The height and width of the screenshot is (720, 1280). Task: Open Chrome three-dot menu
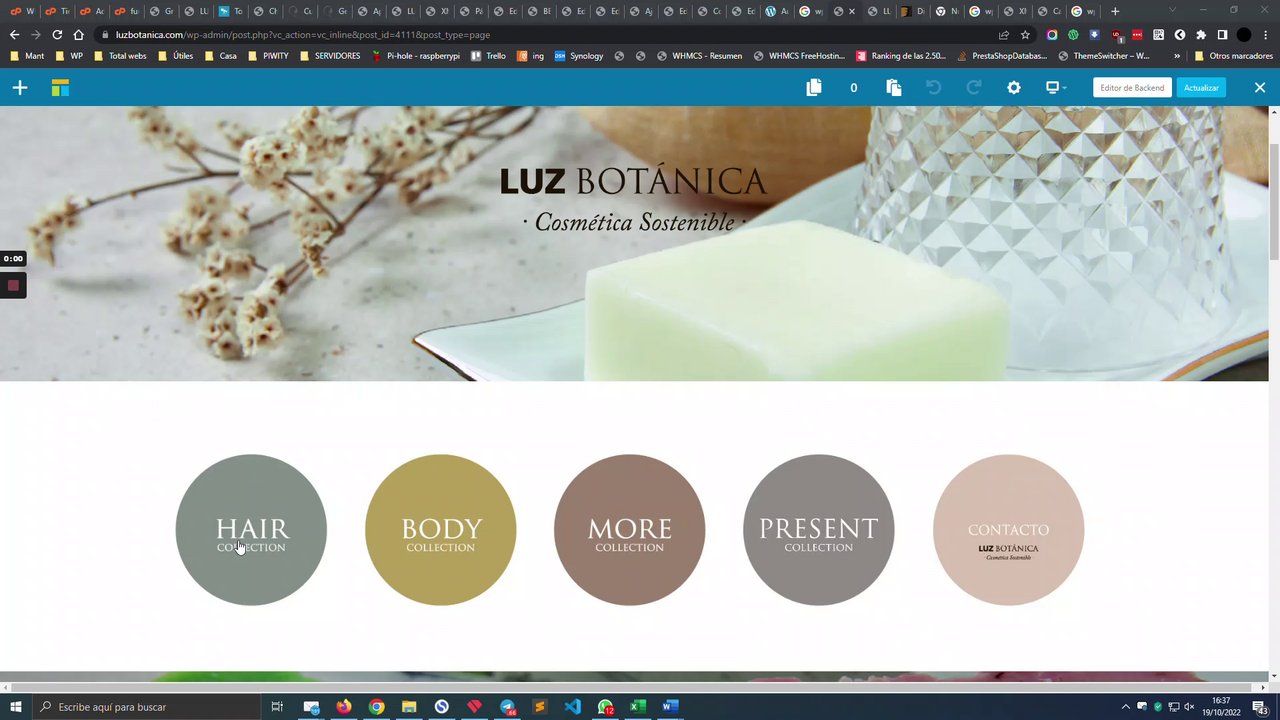(1266, 34)
